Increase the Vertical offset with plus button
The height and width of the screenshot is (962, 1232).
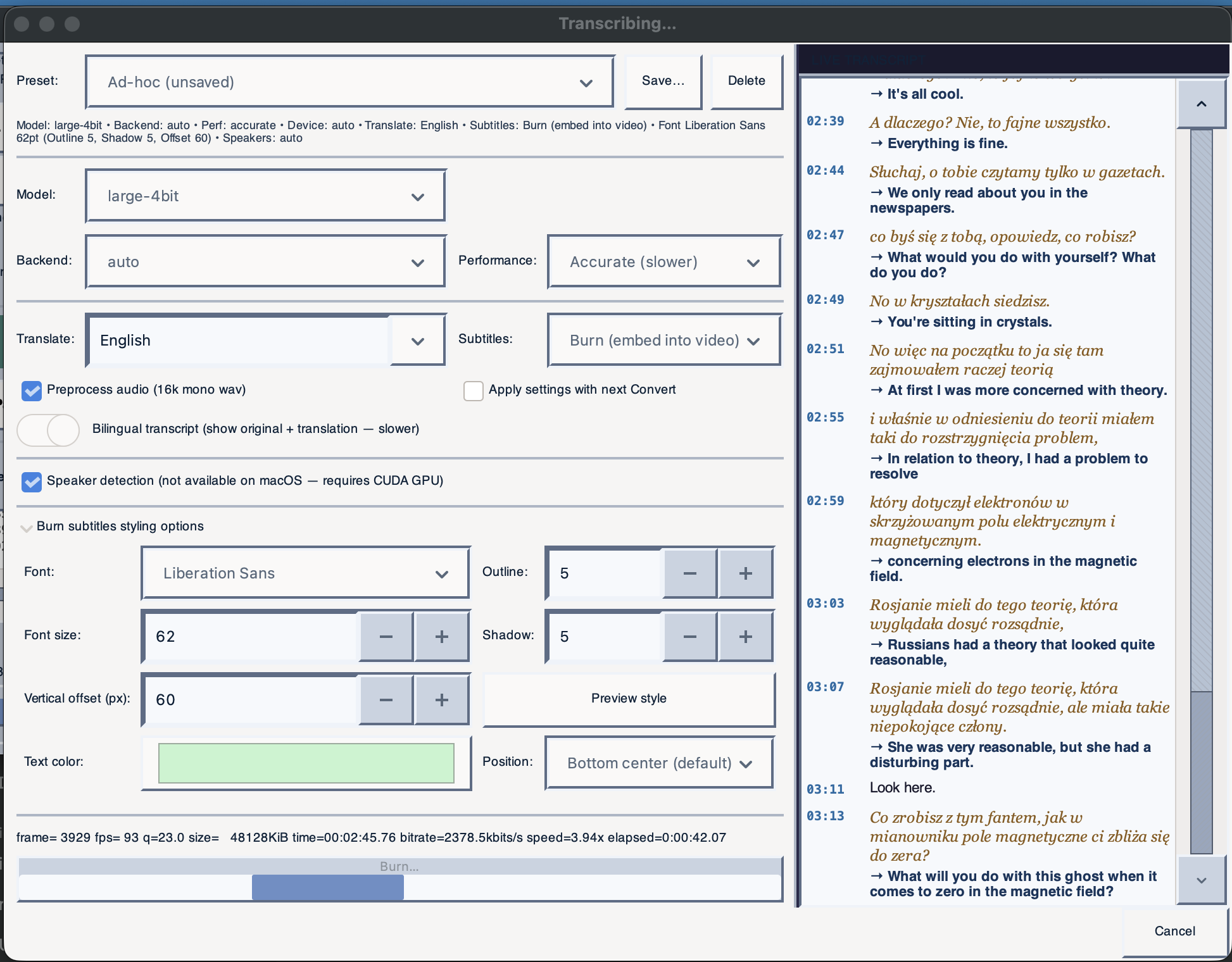(x=442, y=700)
